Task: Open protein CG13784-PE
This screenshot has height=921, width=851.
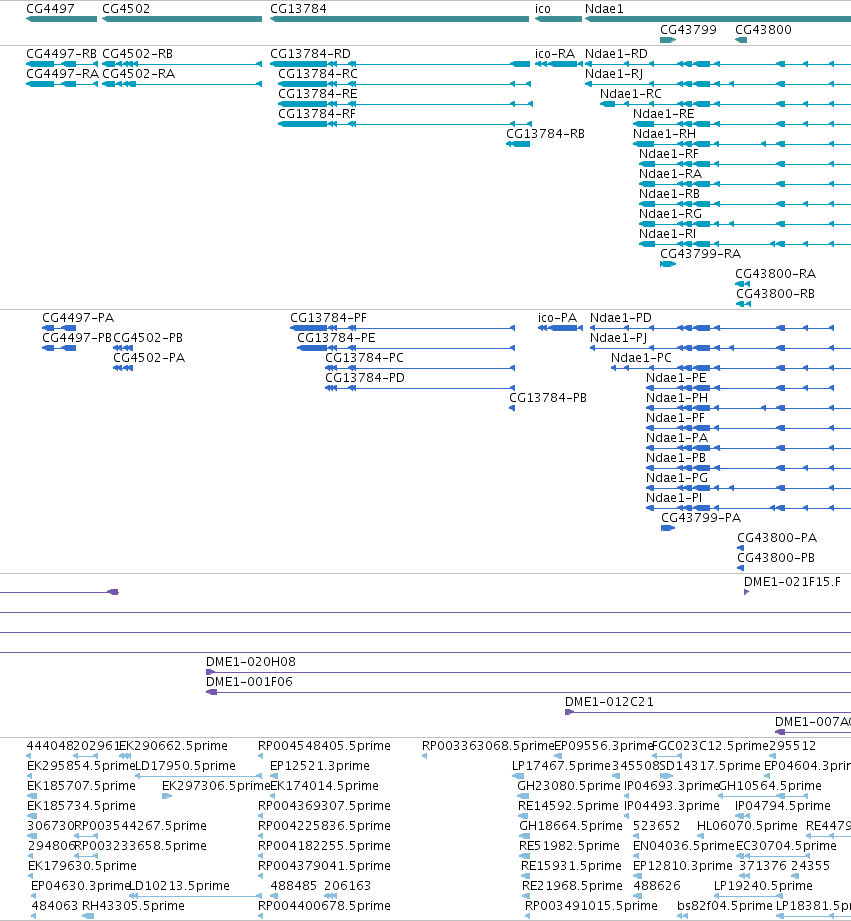Action: coord(336,338)
